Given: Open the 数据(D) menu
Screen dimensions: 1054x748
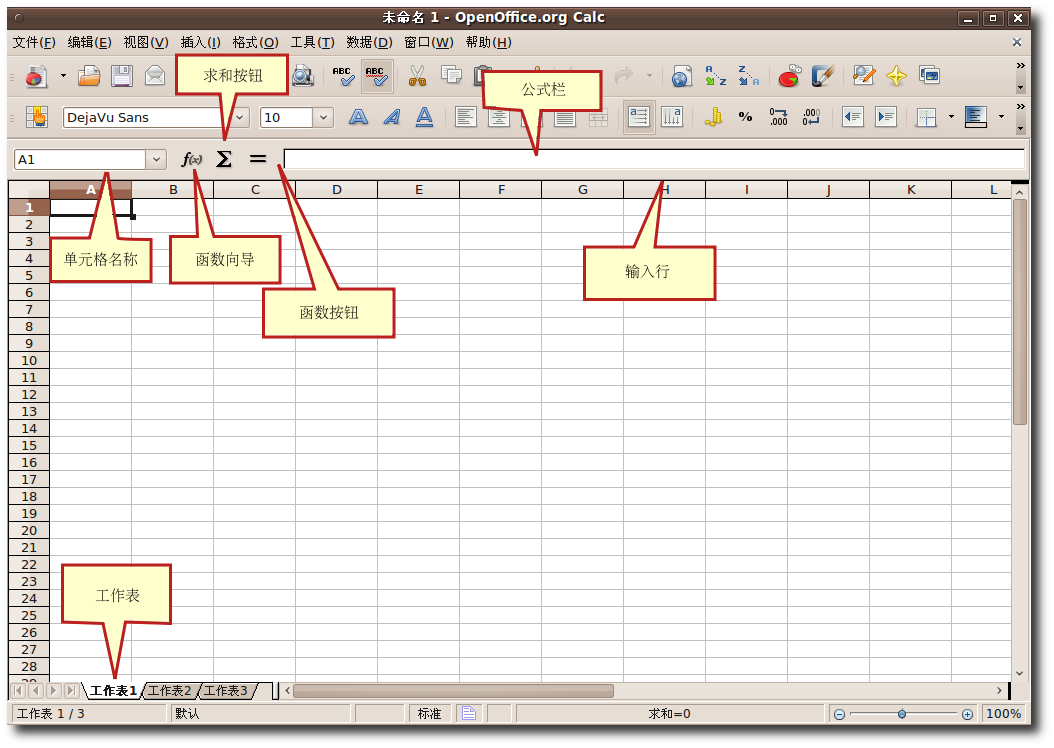Looking at the screenshot, I should 369,42.
